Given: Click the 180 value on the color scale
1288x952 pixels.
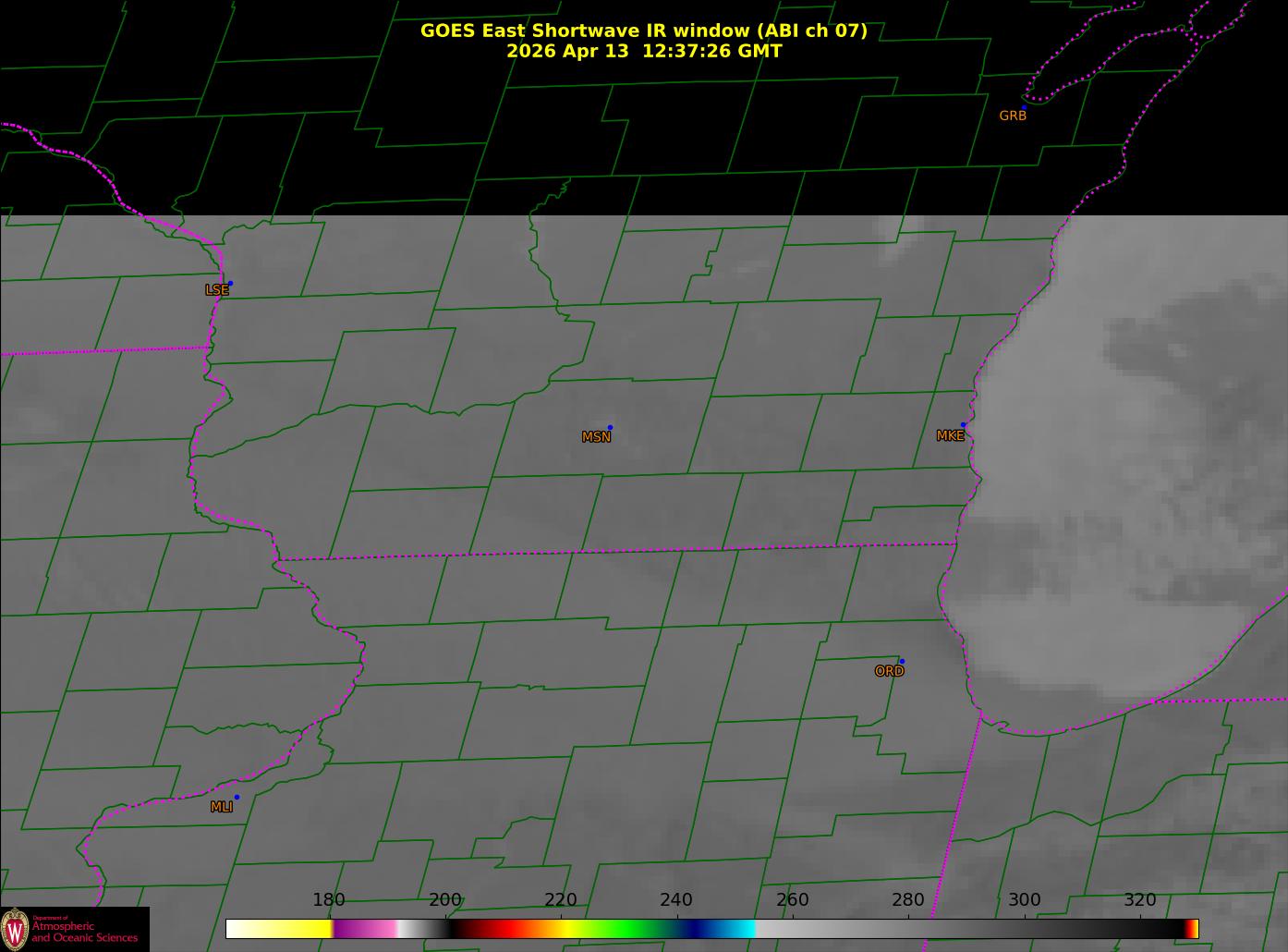Looking at the screenshot, I should click(329, 900).
